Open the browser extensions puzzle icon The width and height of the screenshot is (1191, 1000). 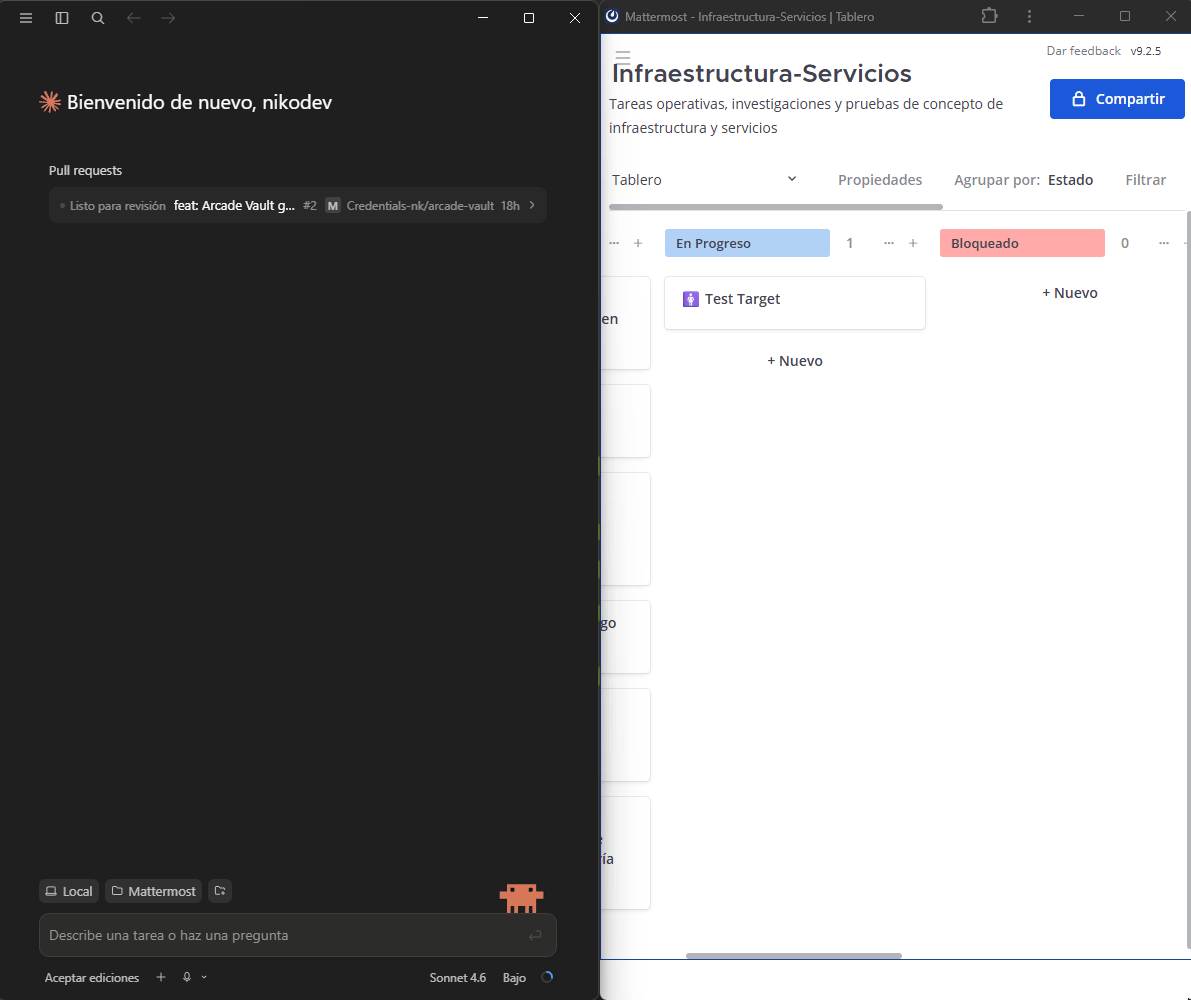pyautogui.click(x=989, y=16)
